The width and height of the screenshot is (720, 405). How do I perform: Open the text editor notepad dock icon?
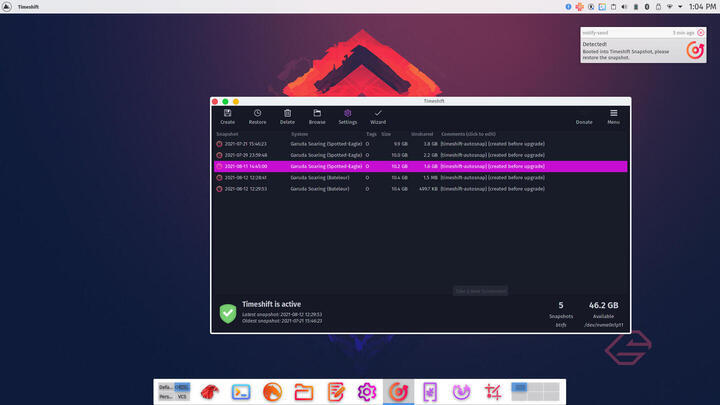pos(335,392)
